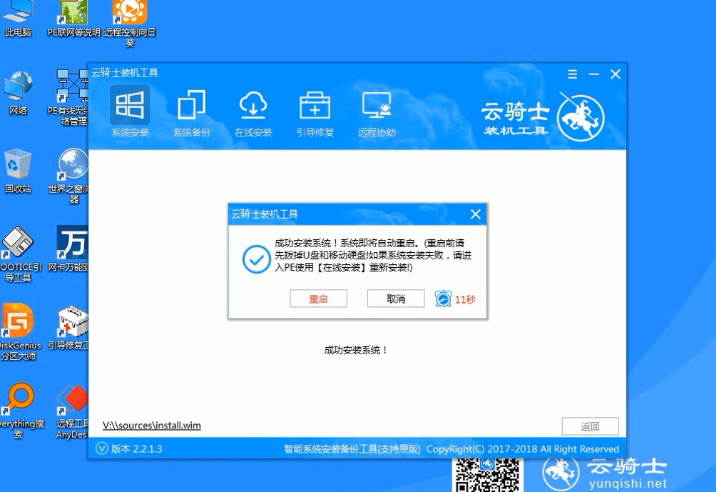This screenshot has height=492, width=716.
Task: Click the 11秒 countdown text
Action: coord(465,300)
